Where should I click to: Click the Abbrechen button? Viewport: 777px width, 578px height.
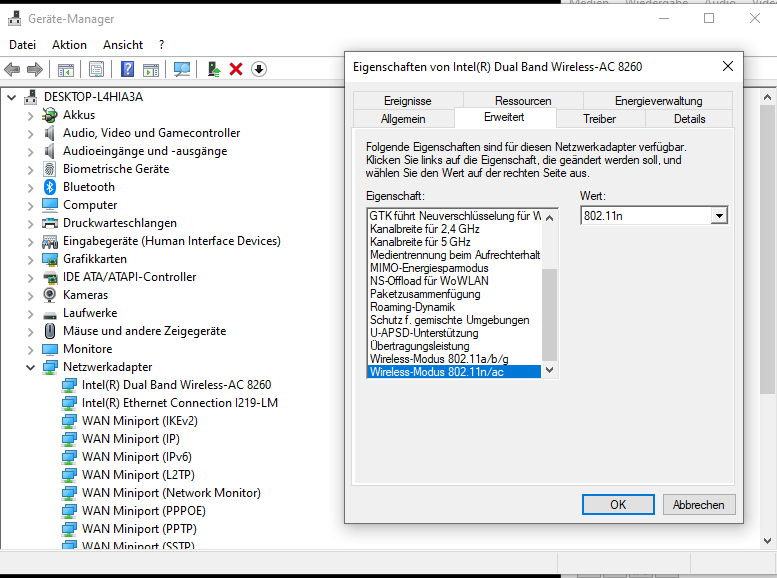(699, 505)
